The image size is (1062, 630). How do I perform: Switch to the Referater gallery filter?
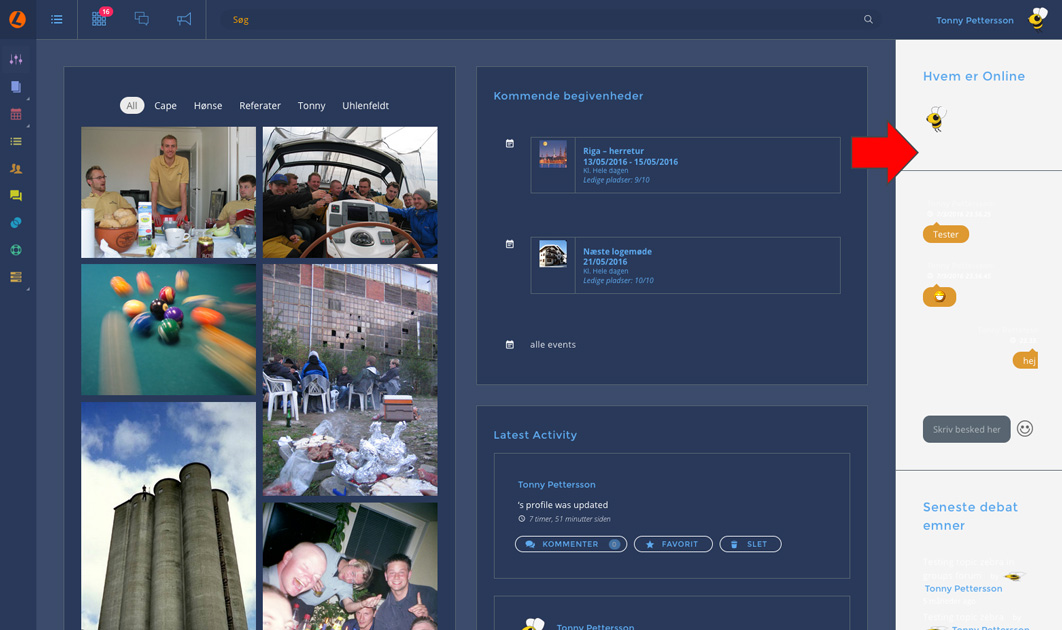click(x=260, y=106)
